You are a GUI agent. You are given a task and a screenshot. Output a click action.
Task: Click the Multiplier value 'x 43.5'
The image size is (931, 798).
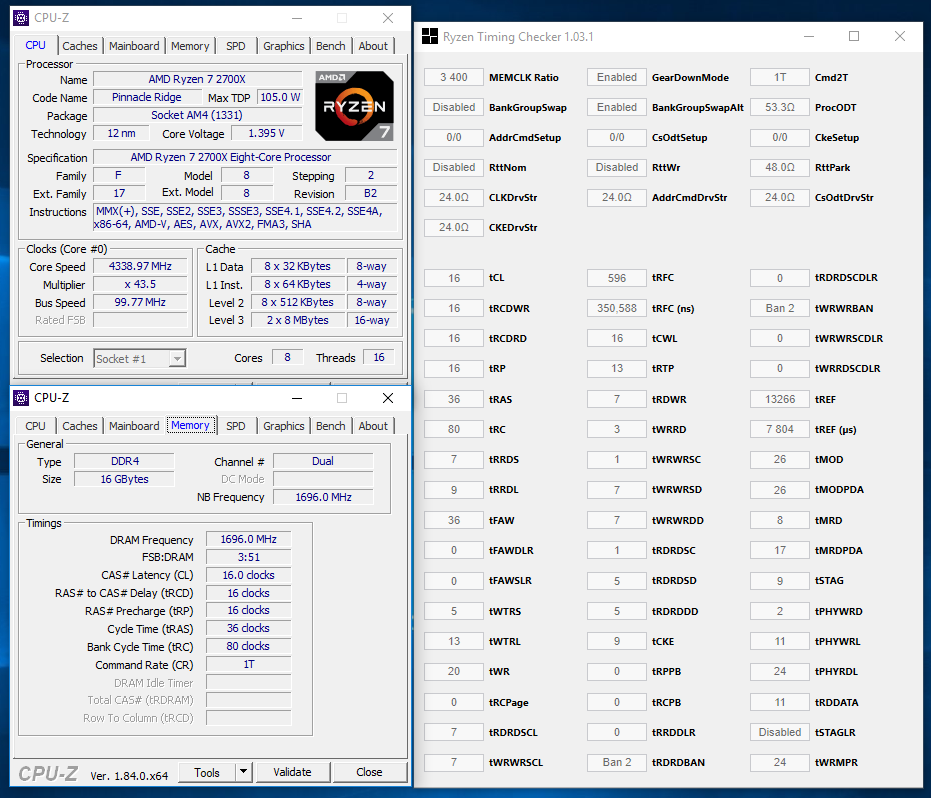click(x=140, y=284)
